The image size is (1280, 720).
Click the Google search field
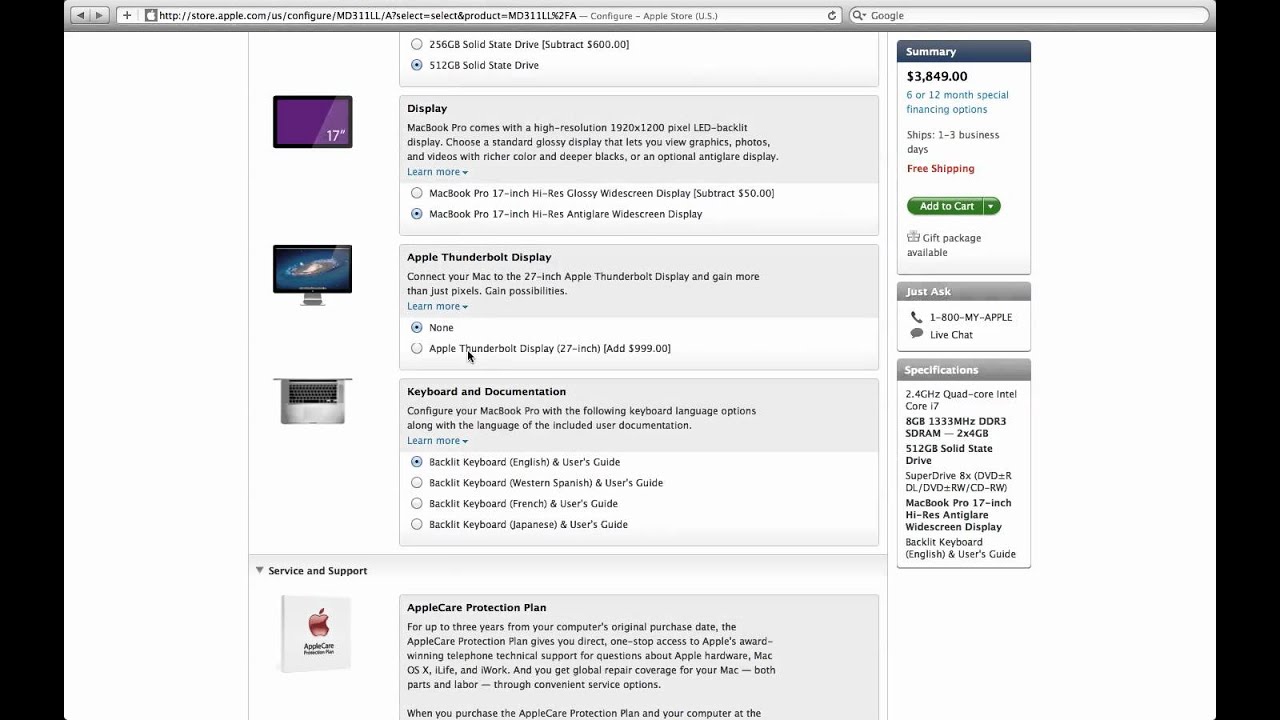tap(1029, 15)
